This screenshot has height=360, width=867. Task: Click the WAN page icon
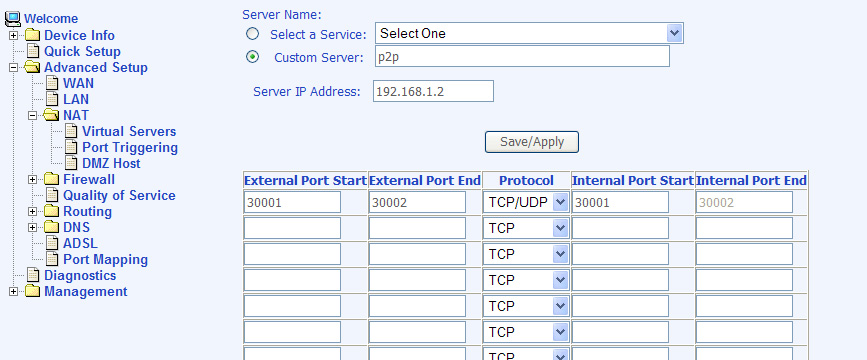(52, 84)
